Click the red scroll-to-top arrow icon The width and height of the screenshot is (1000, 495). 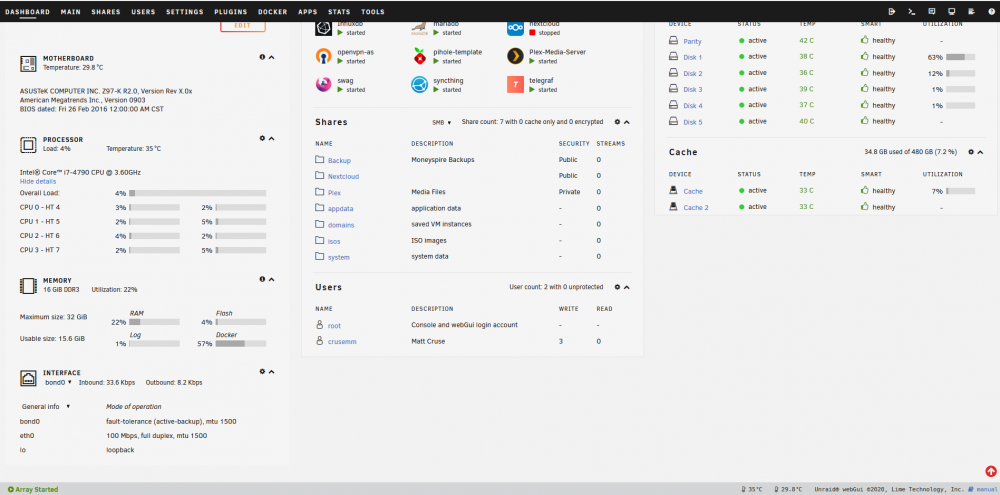[990, 471]
